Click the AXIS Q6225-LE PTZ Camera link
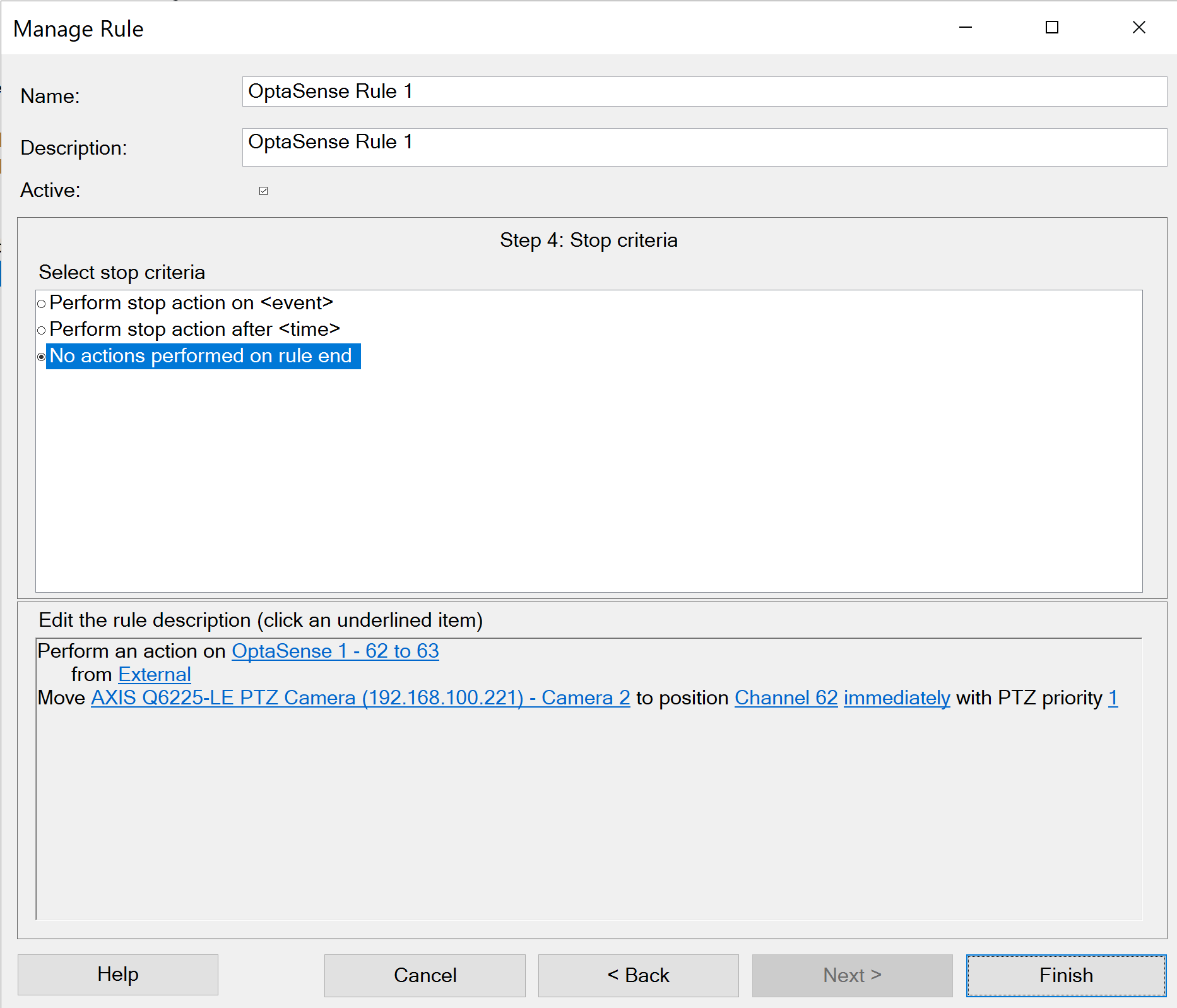Screen dimensions: 1177x1008 pyautogui.click(x=360, y=697)
